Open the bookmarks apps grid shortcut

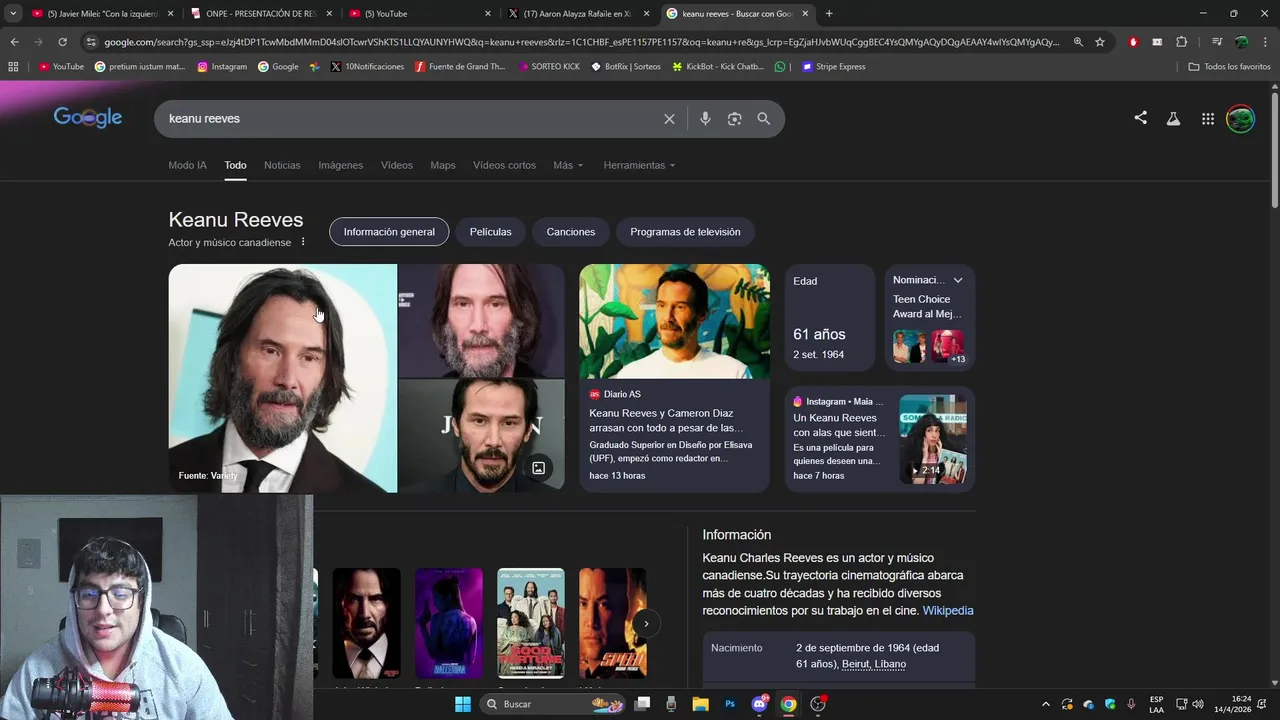tap(13, 67)
